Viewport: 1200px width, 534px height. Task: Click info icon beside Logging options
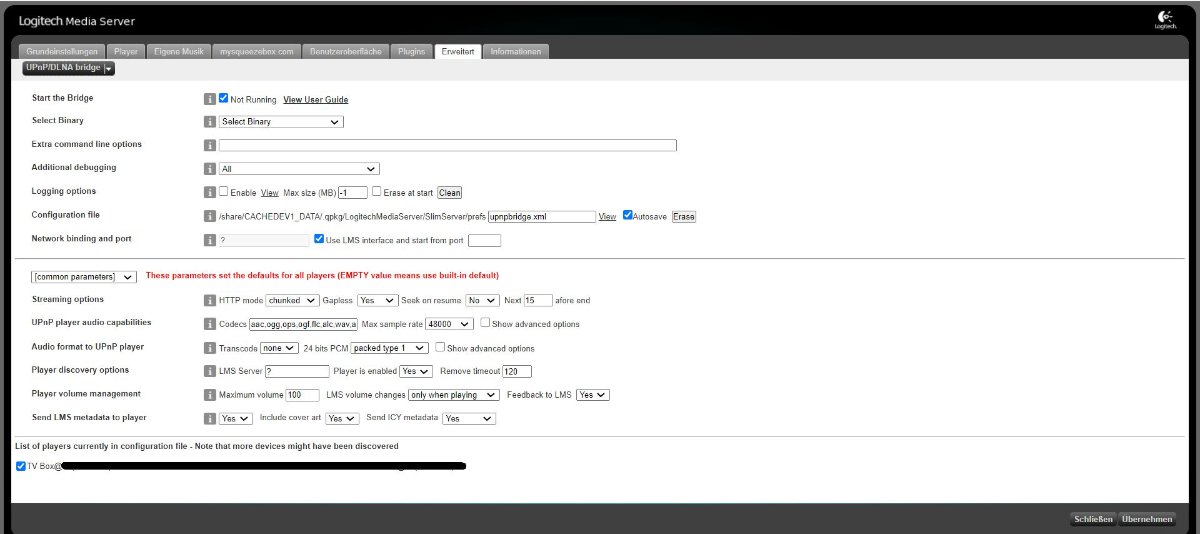pyautogui.click(x=210, y=192)
